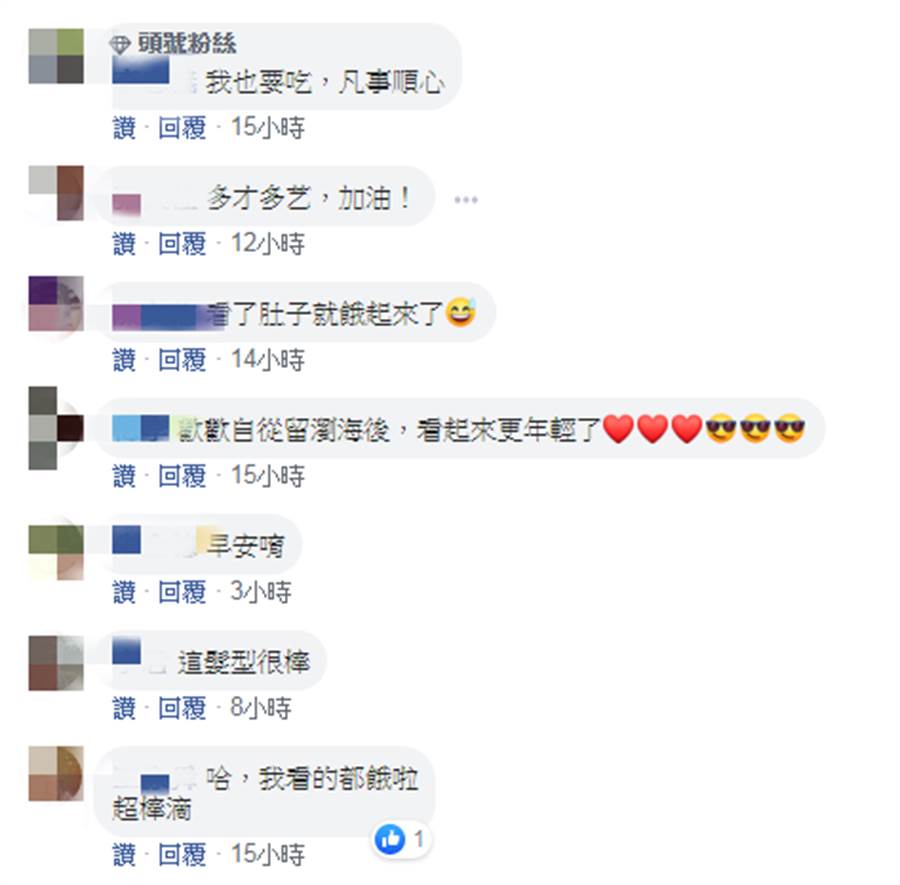Open avatar of the 我也要吃 commenter
This screenshot has height=885, width=900.
click(56, 56)
